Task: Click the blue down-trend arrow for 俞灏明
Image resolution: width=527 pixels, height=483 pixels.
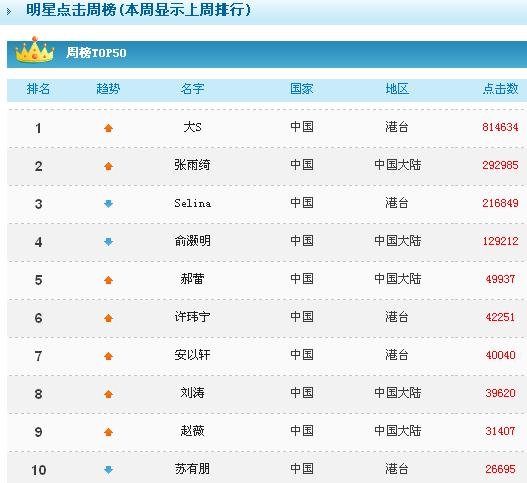Action: [108, 242]
